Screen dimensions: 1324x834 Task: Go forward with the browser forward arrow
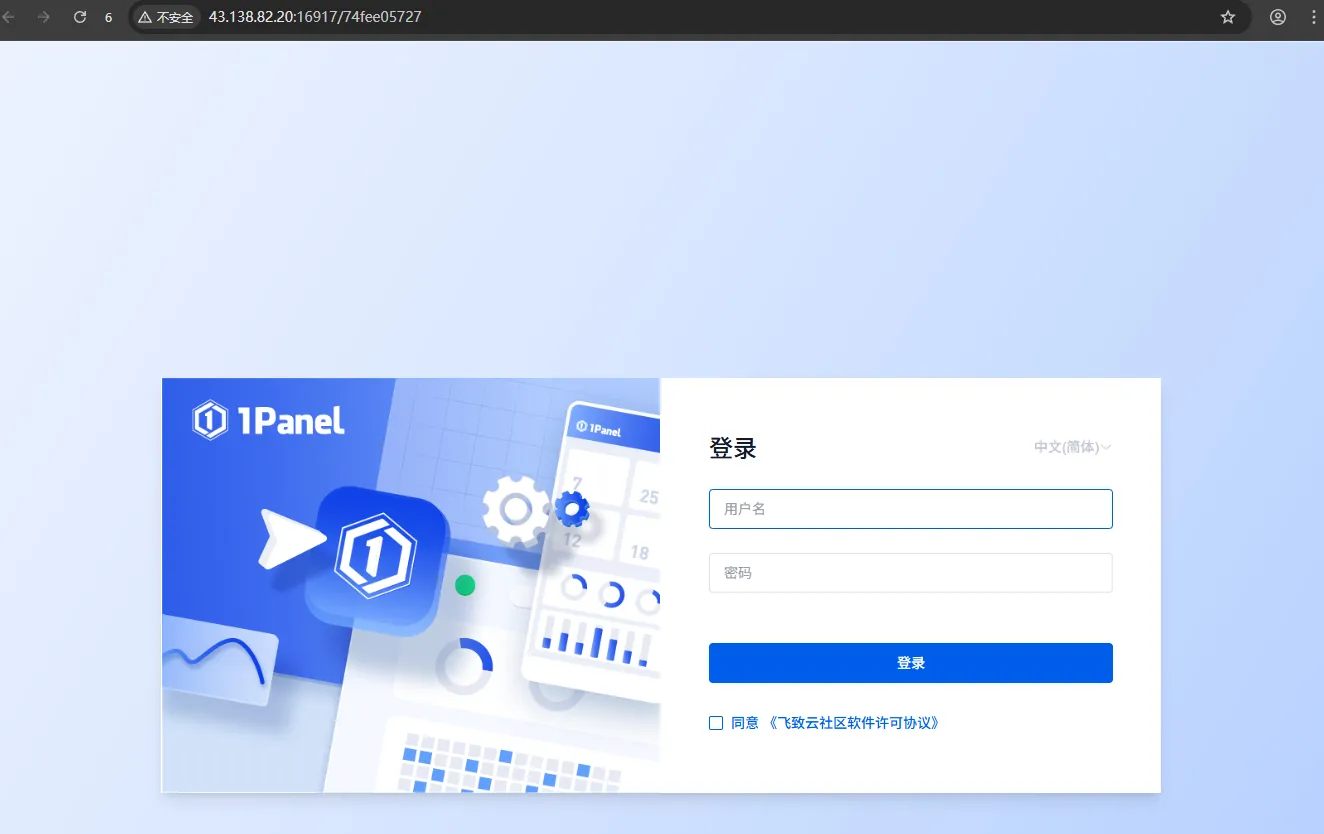[44, 17]
